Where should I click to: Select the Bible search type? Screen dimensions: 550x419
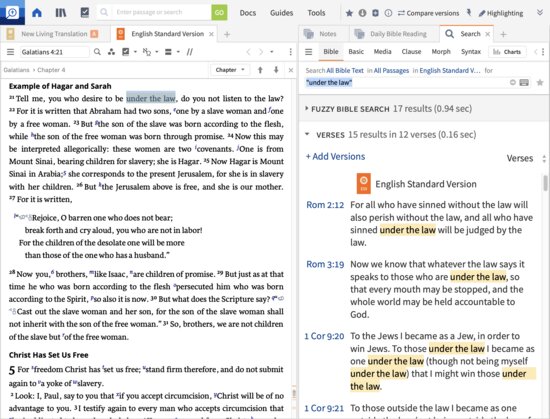(x=331, y=52)
